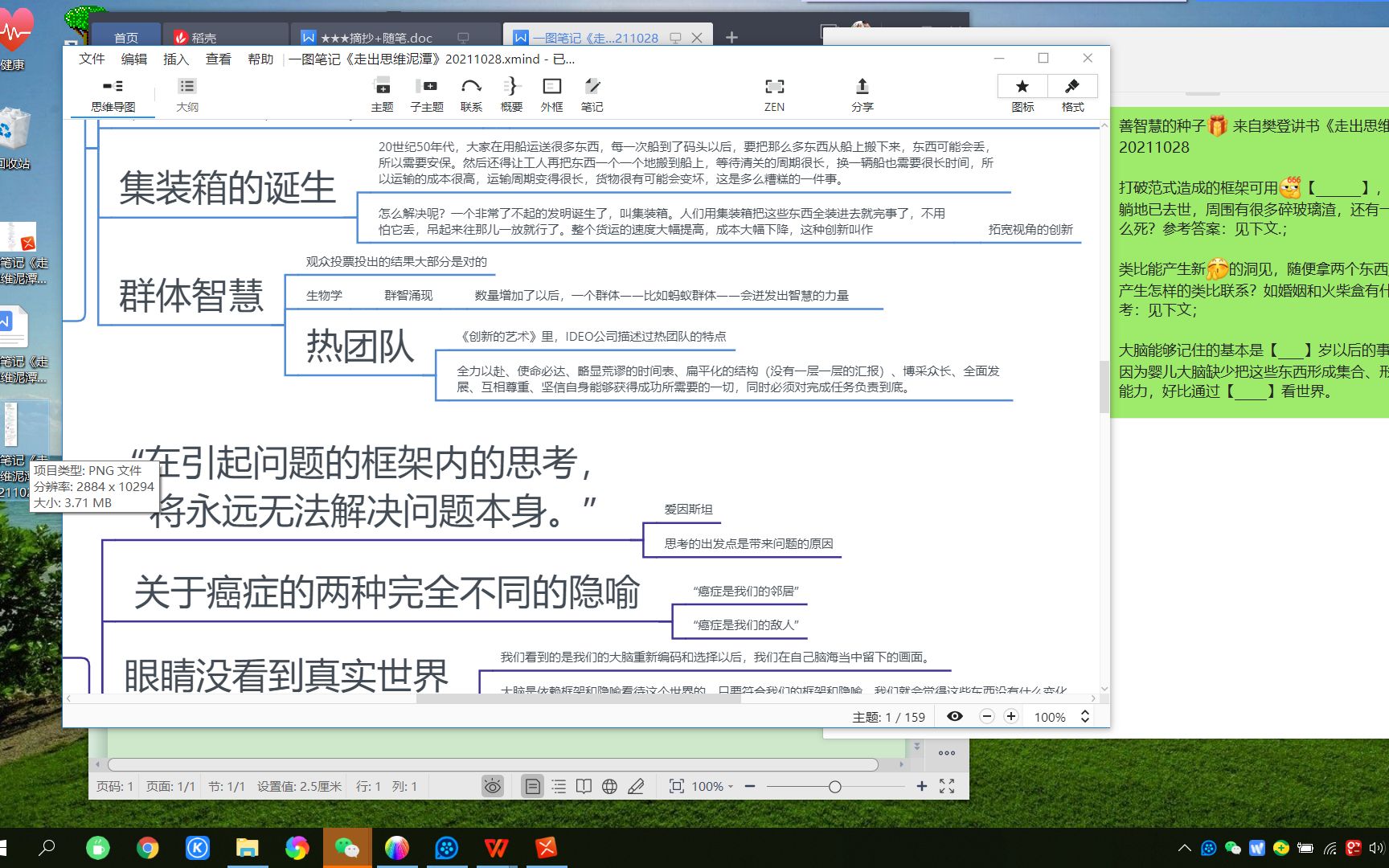Select WPS reading view book icon
Screen dimensions: 1389x868
pos(584,786)
